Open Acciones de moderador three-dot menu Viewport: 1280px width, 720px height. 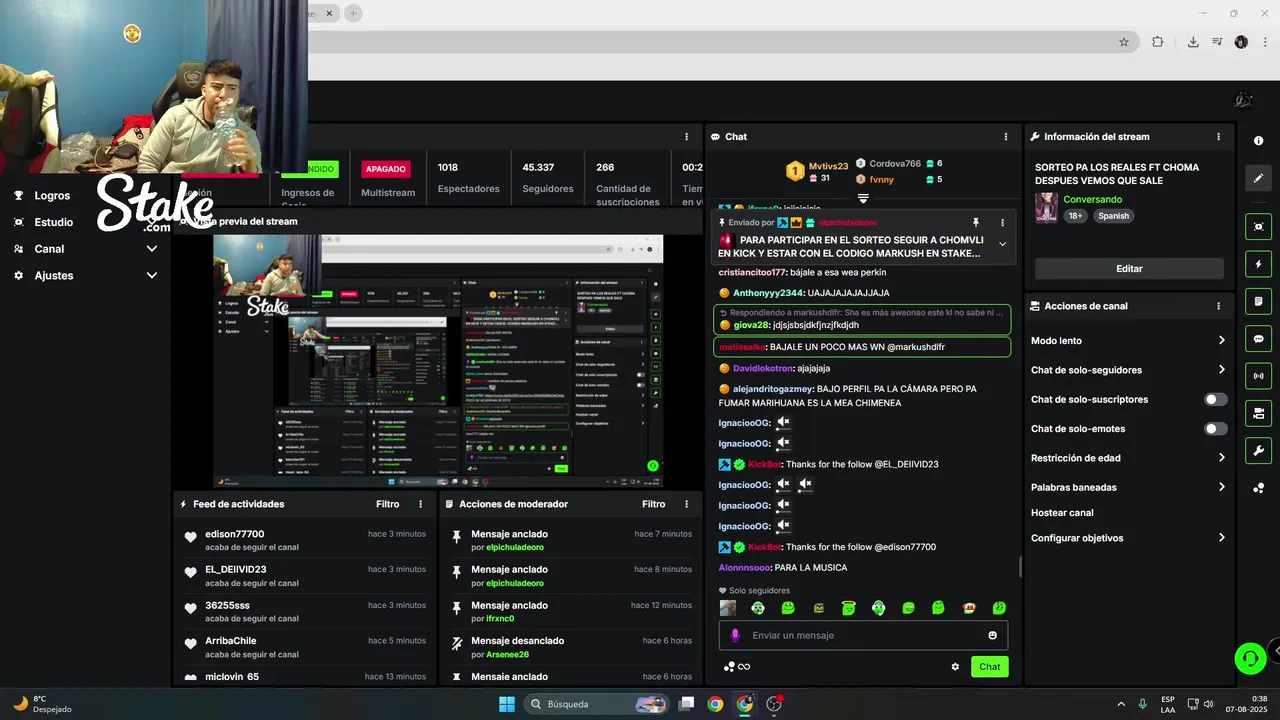[686, 505]
